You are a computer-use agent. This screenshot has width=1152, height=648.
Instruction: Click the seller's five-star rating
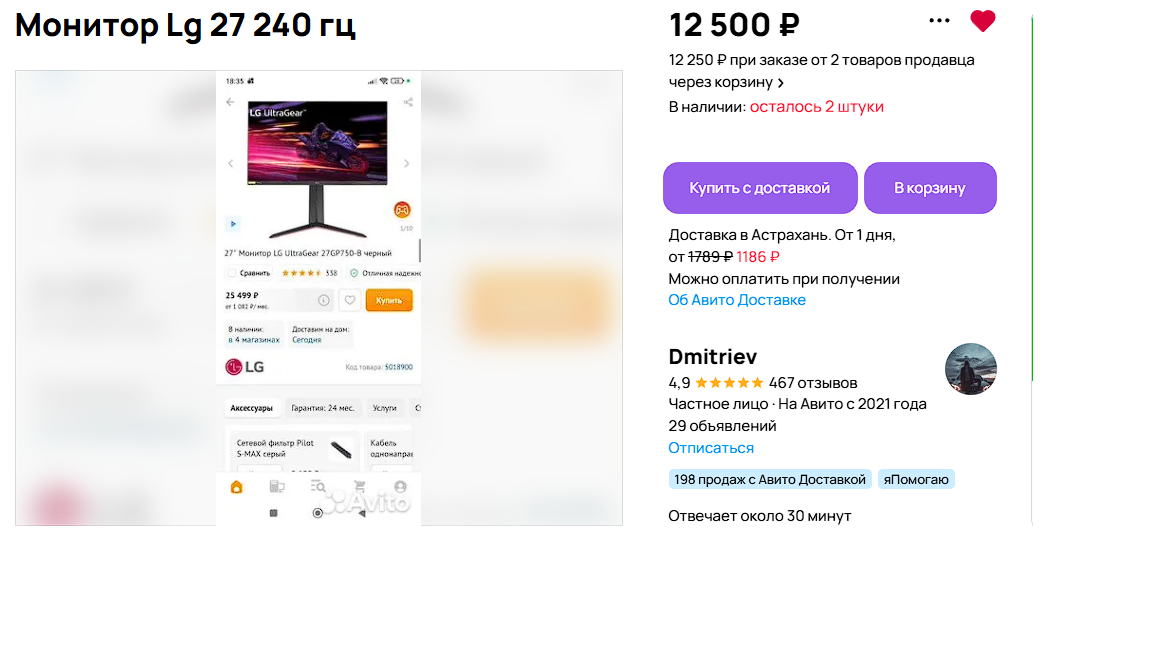[729, 383]
